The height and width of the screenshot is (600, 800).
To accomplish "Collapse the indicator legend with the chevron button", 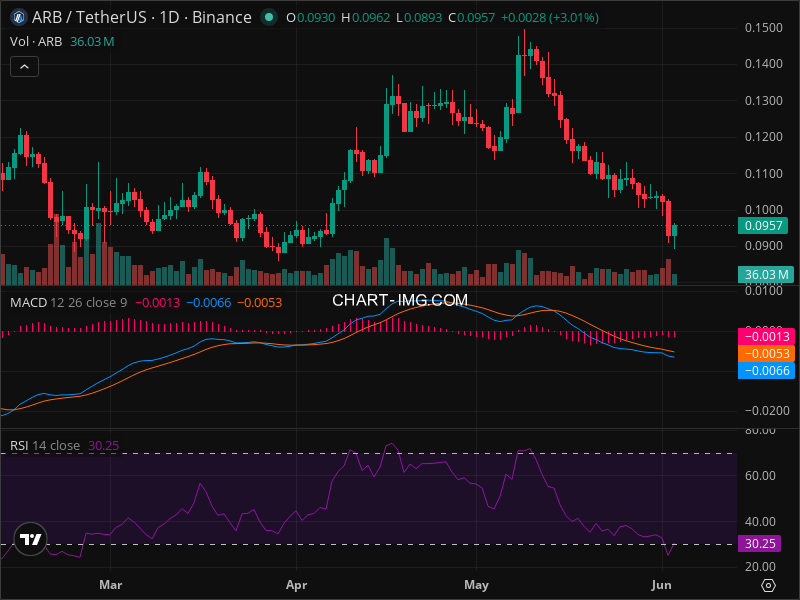I will [x=24, y=67].
